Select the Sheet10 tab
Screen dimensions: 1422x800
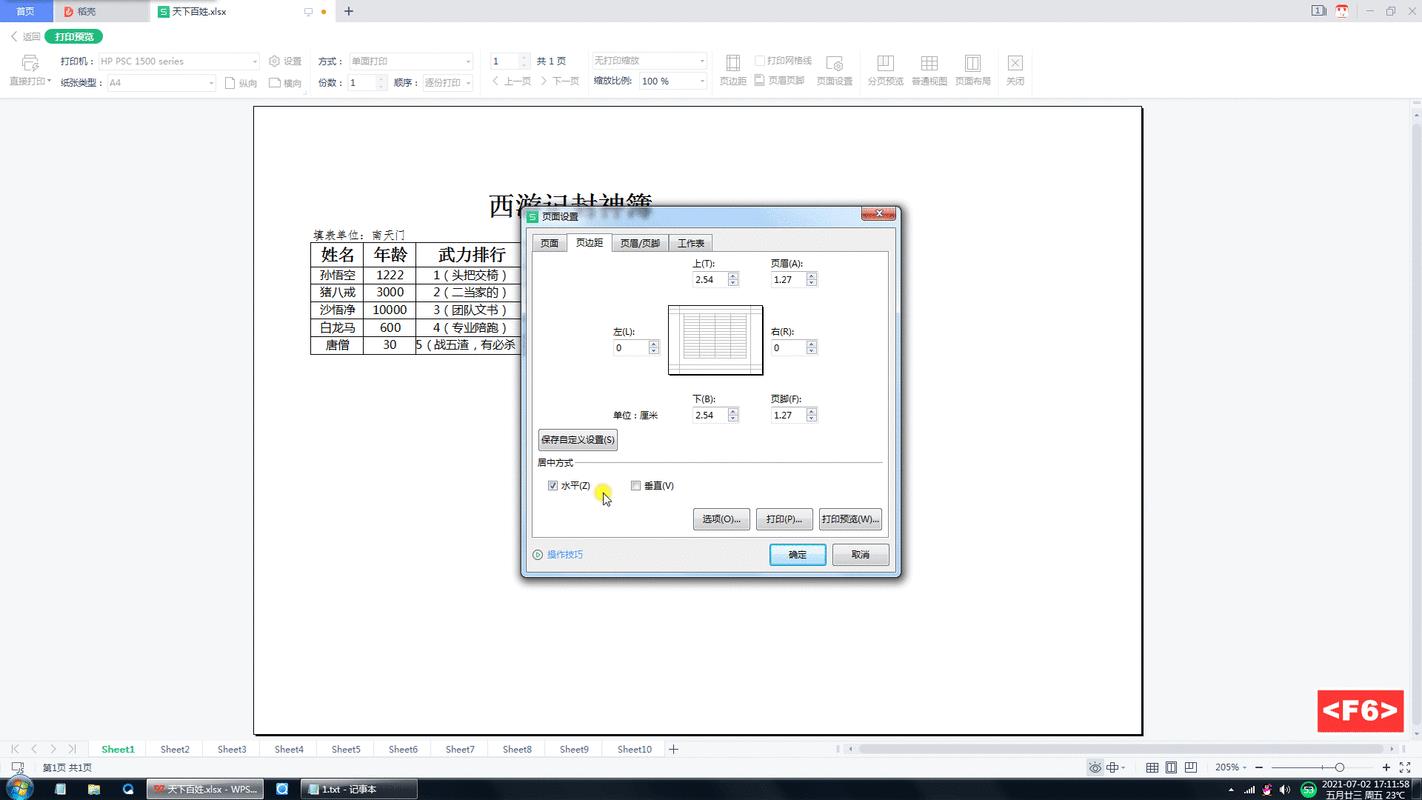[x=634, y=749]
